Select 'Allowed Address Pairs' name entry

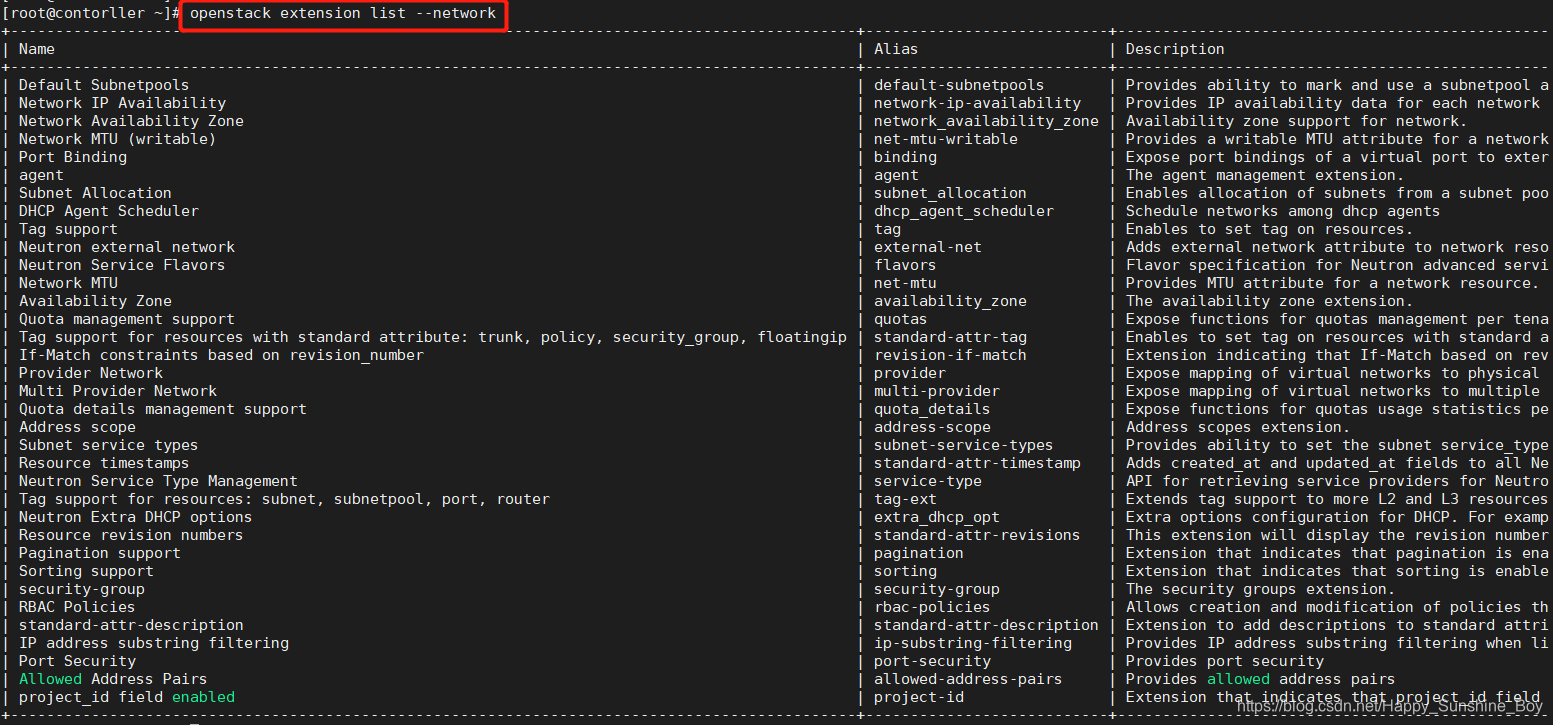coord(113,679)
